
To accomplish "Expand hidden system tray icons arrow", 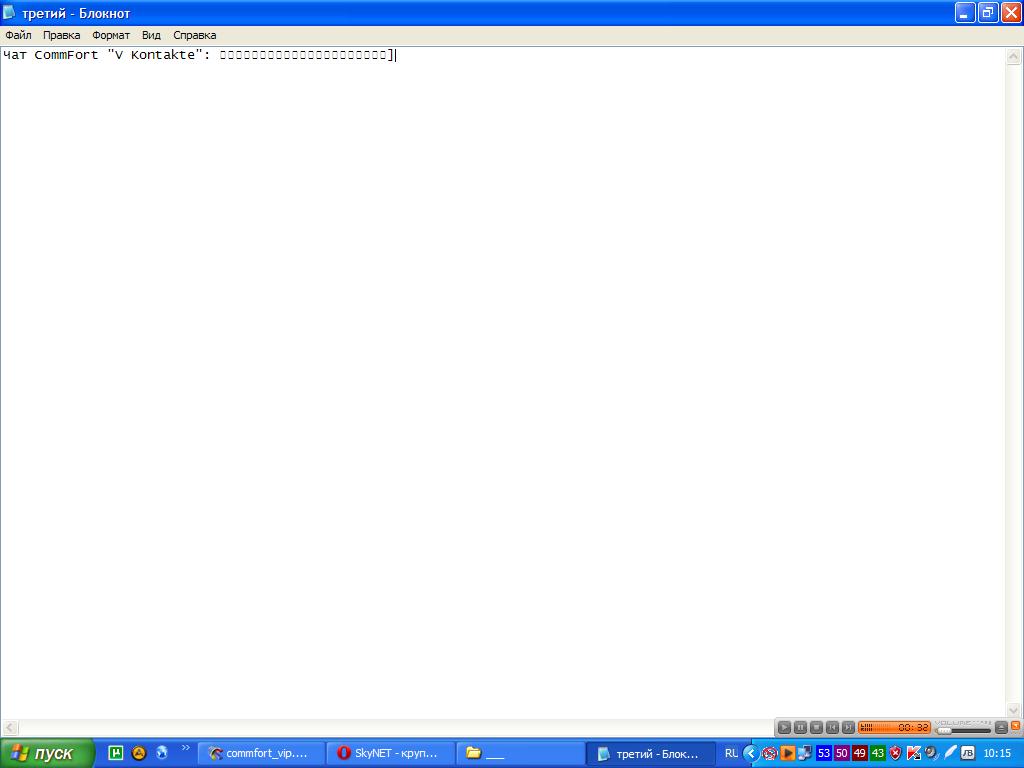I will (750, 753).
